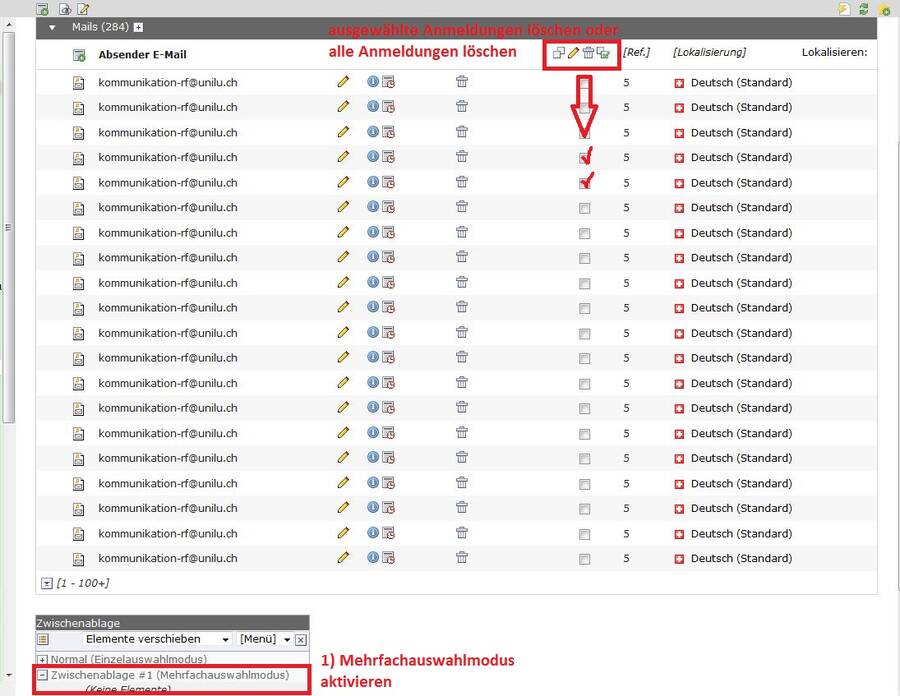Viewport: 900px width, 696px height.
Task: Click the left vertical scrollbar thumb
Action: click(8, 227)
